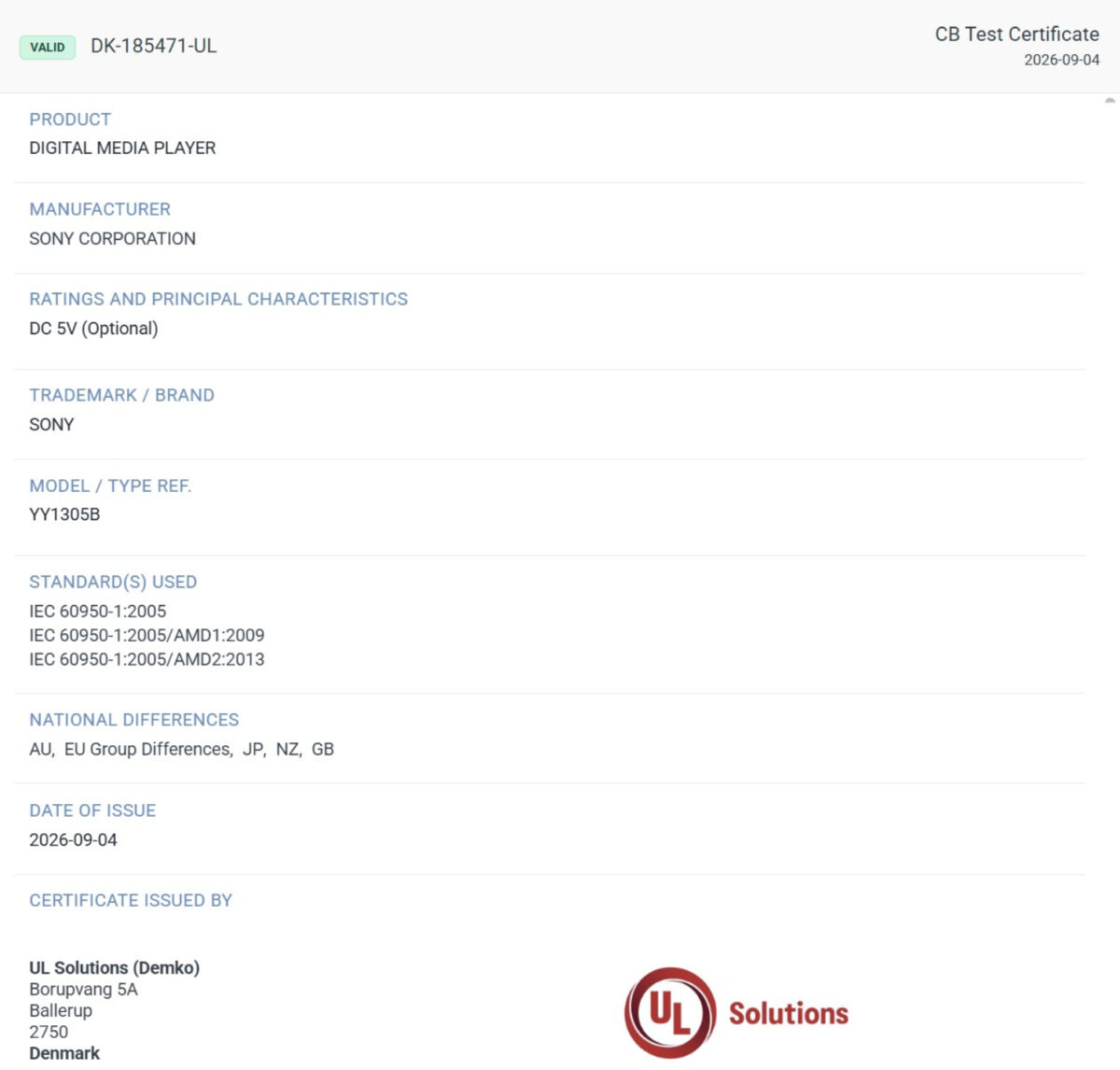Select the NZ national difference

(287, 749)
